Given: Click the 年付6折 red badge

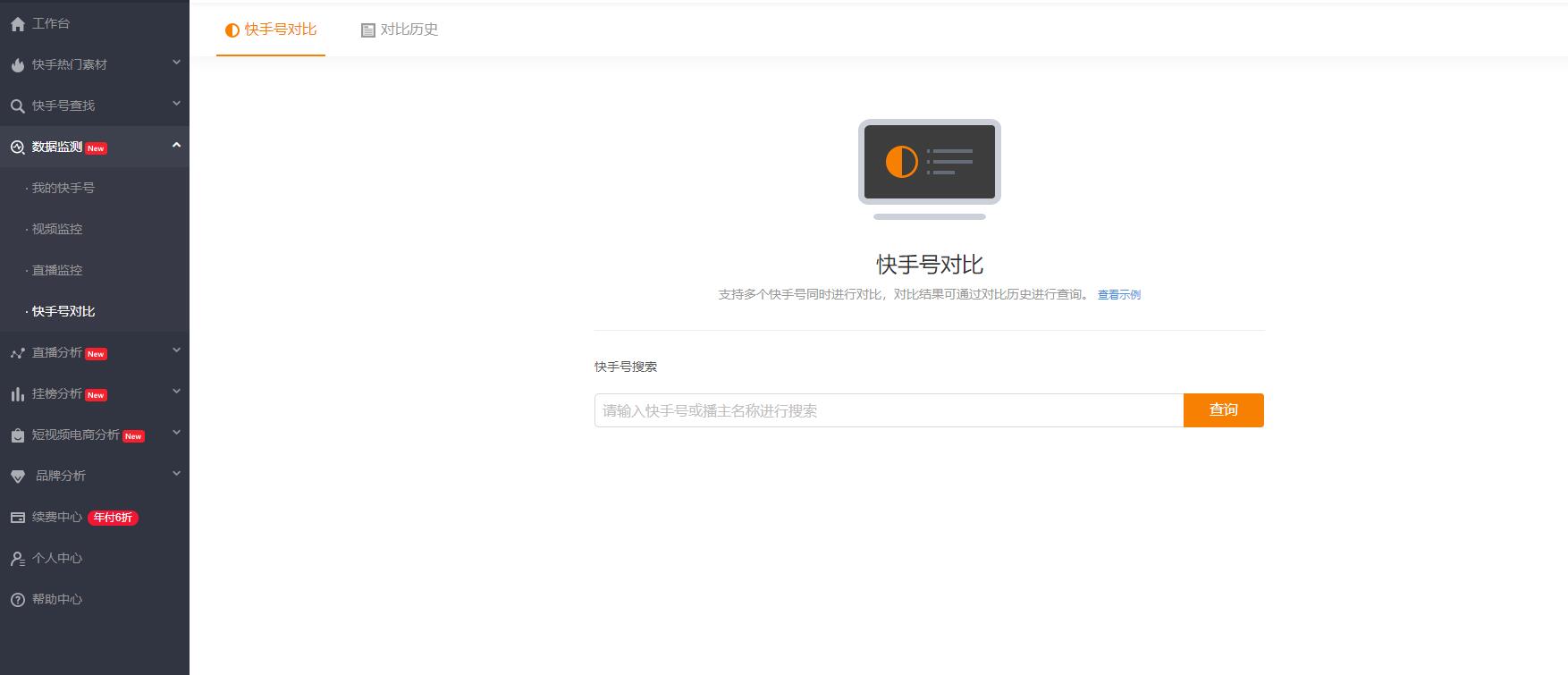Looking at the screenshot, I should [x=113, y=518].
